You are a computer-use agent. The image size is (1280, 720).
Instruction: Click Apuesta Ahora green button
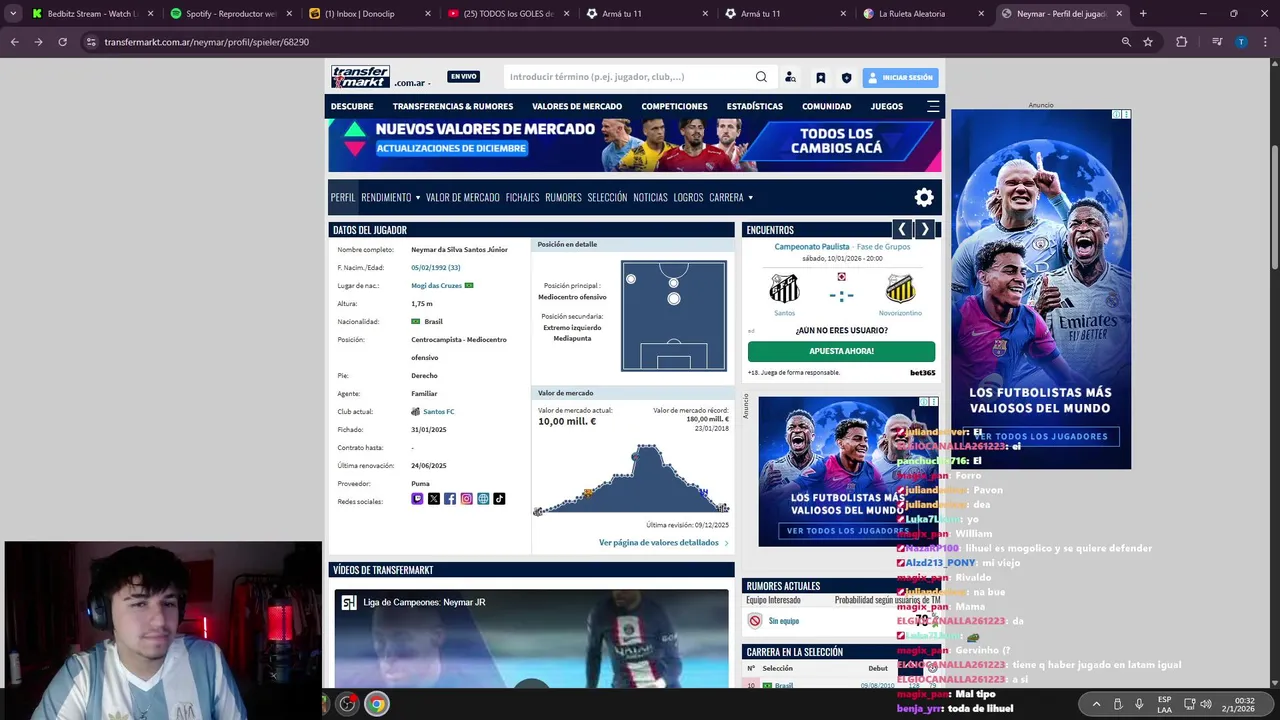[x=841, y=351]
